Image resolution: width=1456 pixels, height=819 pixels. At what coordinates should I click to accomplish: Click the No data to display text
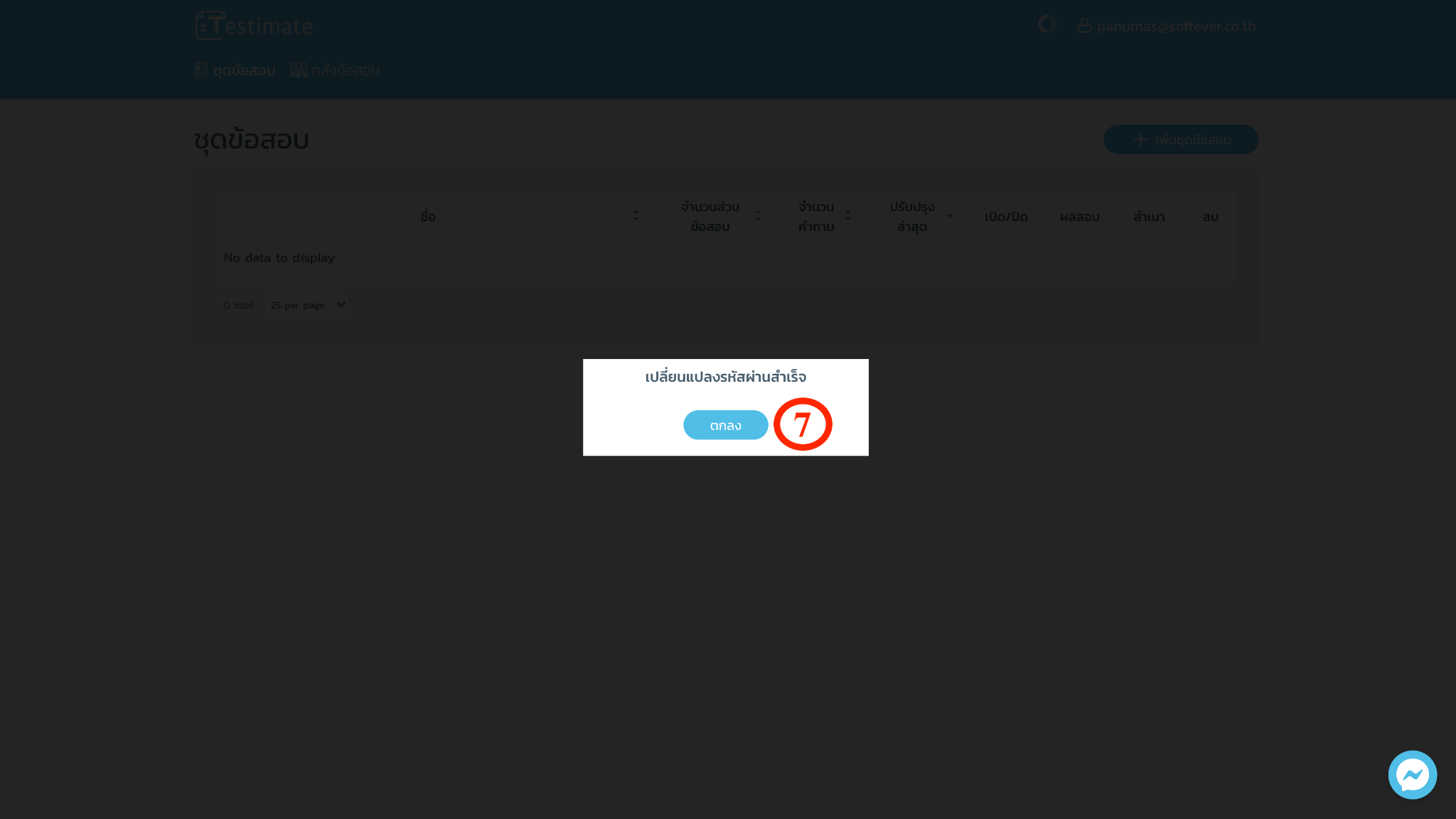point(279,258)
